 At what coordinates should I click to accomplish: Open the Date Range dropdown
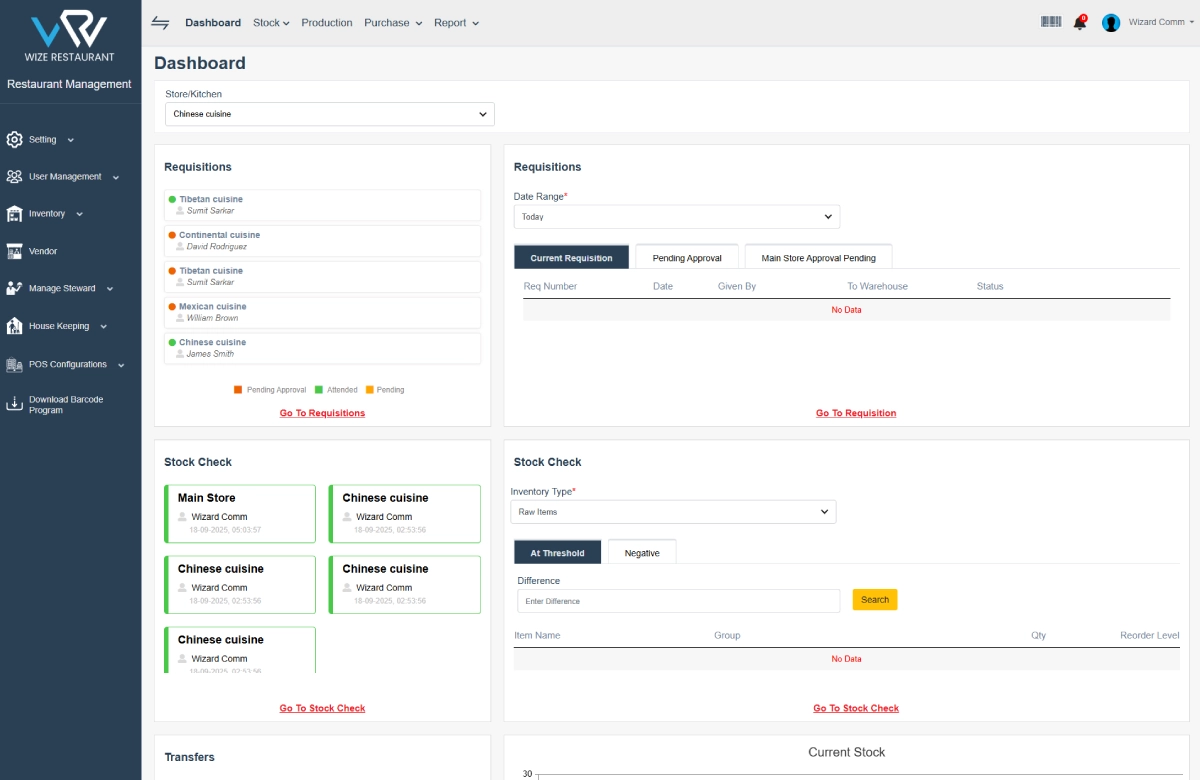(x=677, y=217)
